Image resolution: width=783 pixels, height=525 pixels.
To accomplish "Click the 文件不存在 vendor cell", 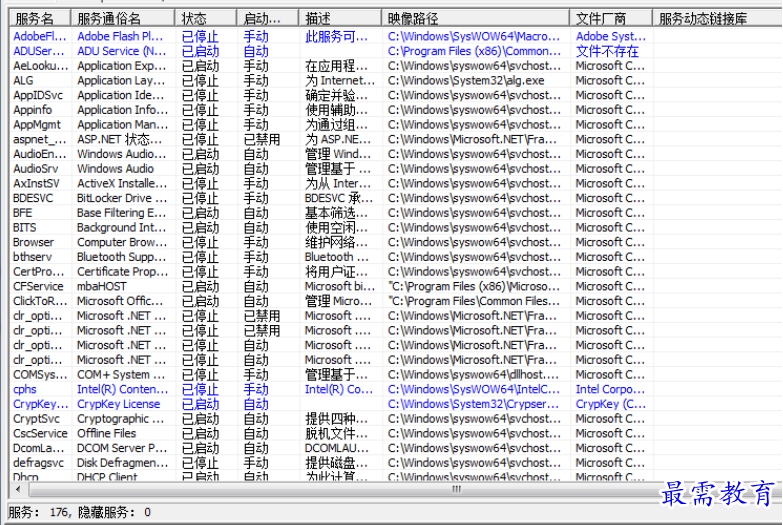I will (x=607, y=51).
